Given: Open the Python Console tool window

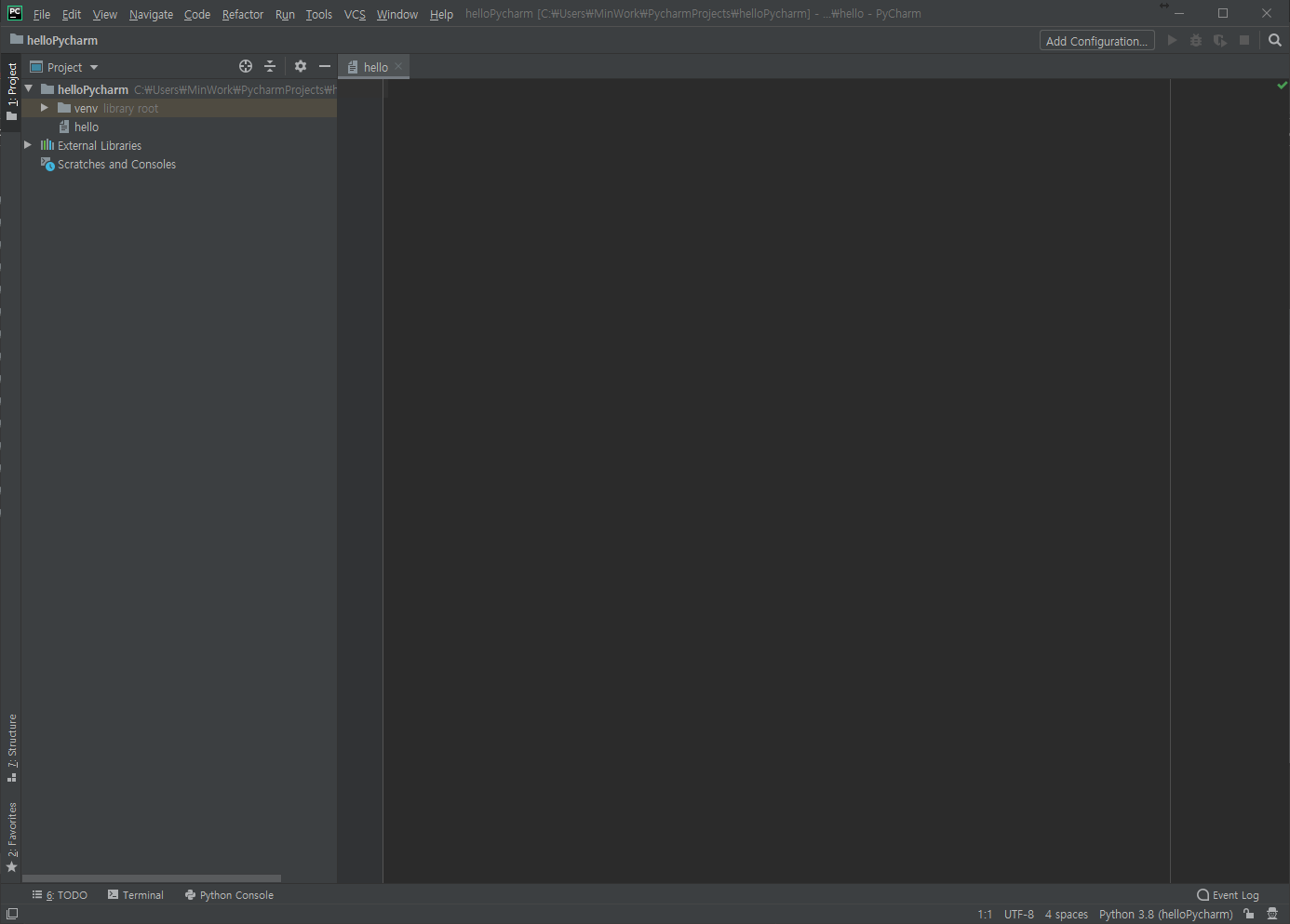Looking at the screenshot, I should (229, 895).
